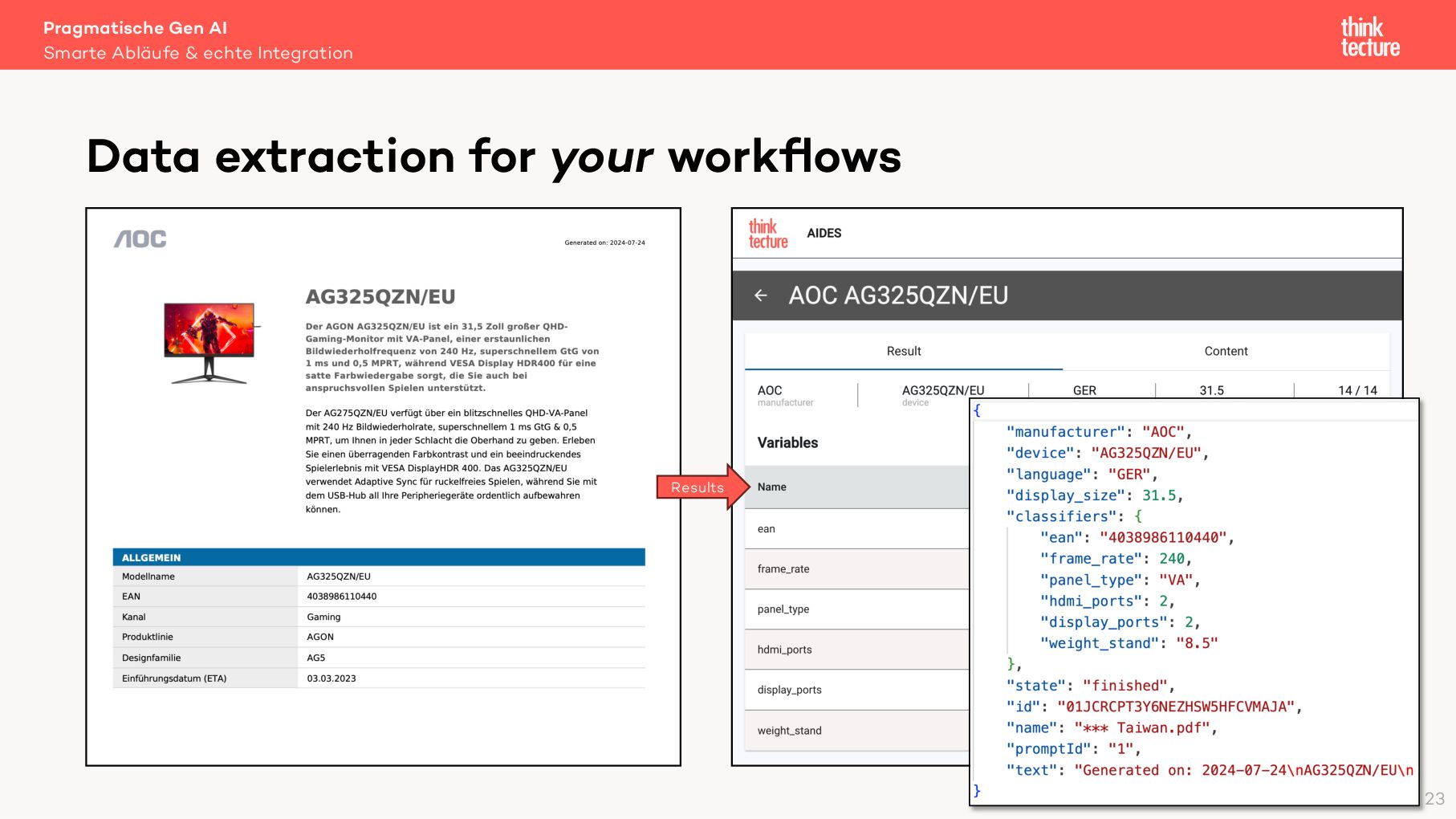Select the weight_stand variable row
Viewport: 1456px width, 819px height.
[x=857, y=731]
